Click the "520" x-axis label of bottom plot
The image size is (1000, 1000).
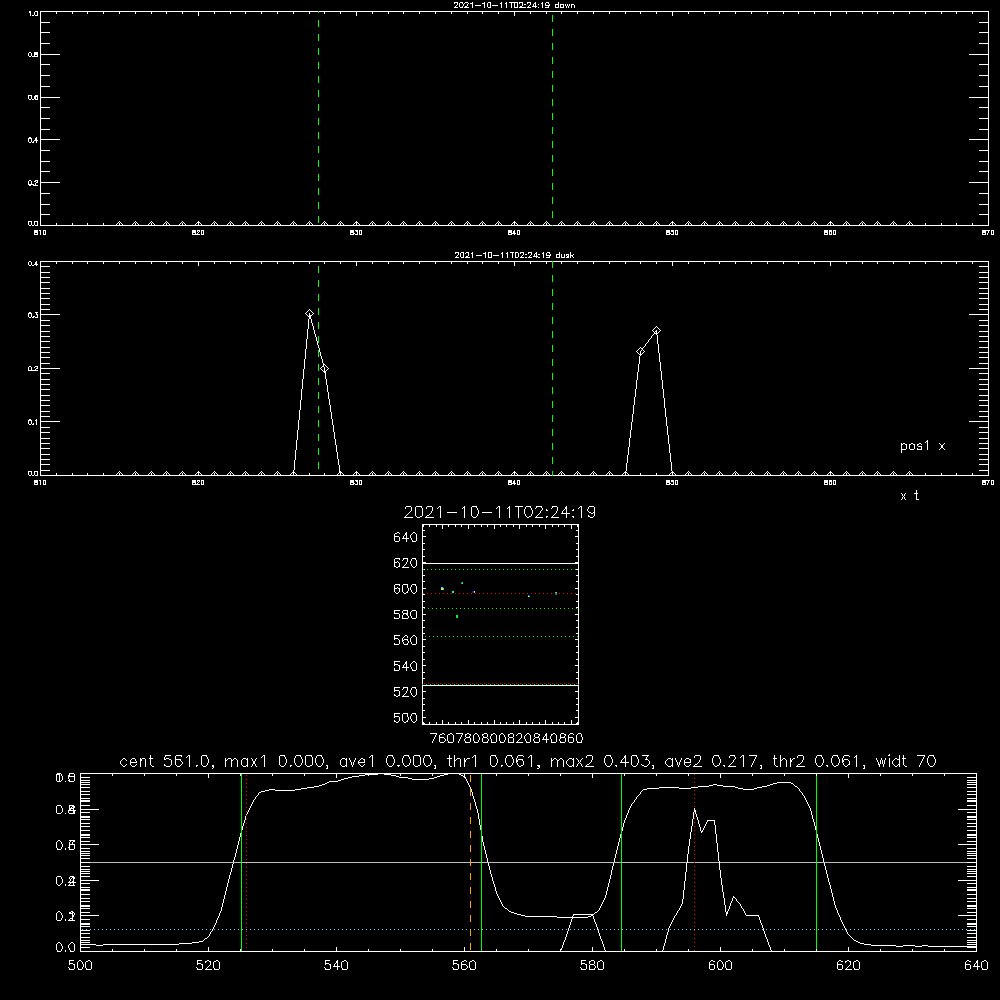click(208, 966)
